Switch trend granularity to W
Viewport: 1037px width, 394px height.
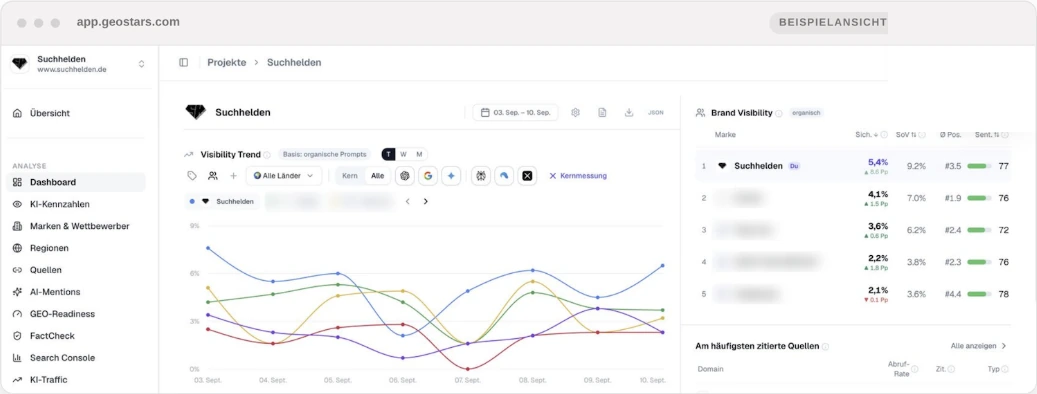(403, 154)
